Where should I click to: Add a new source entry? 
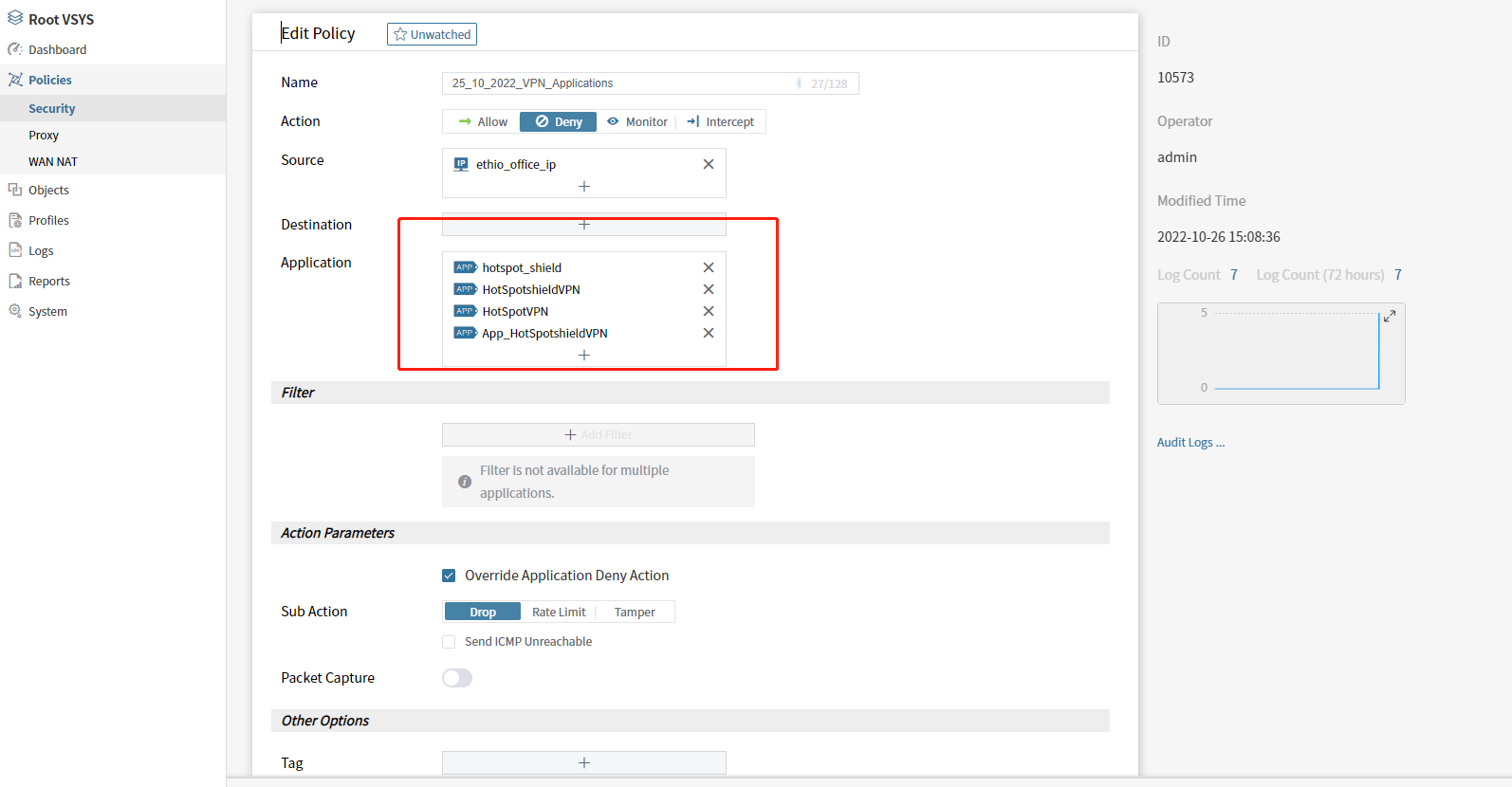584,187
